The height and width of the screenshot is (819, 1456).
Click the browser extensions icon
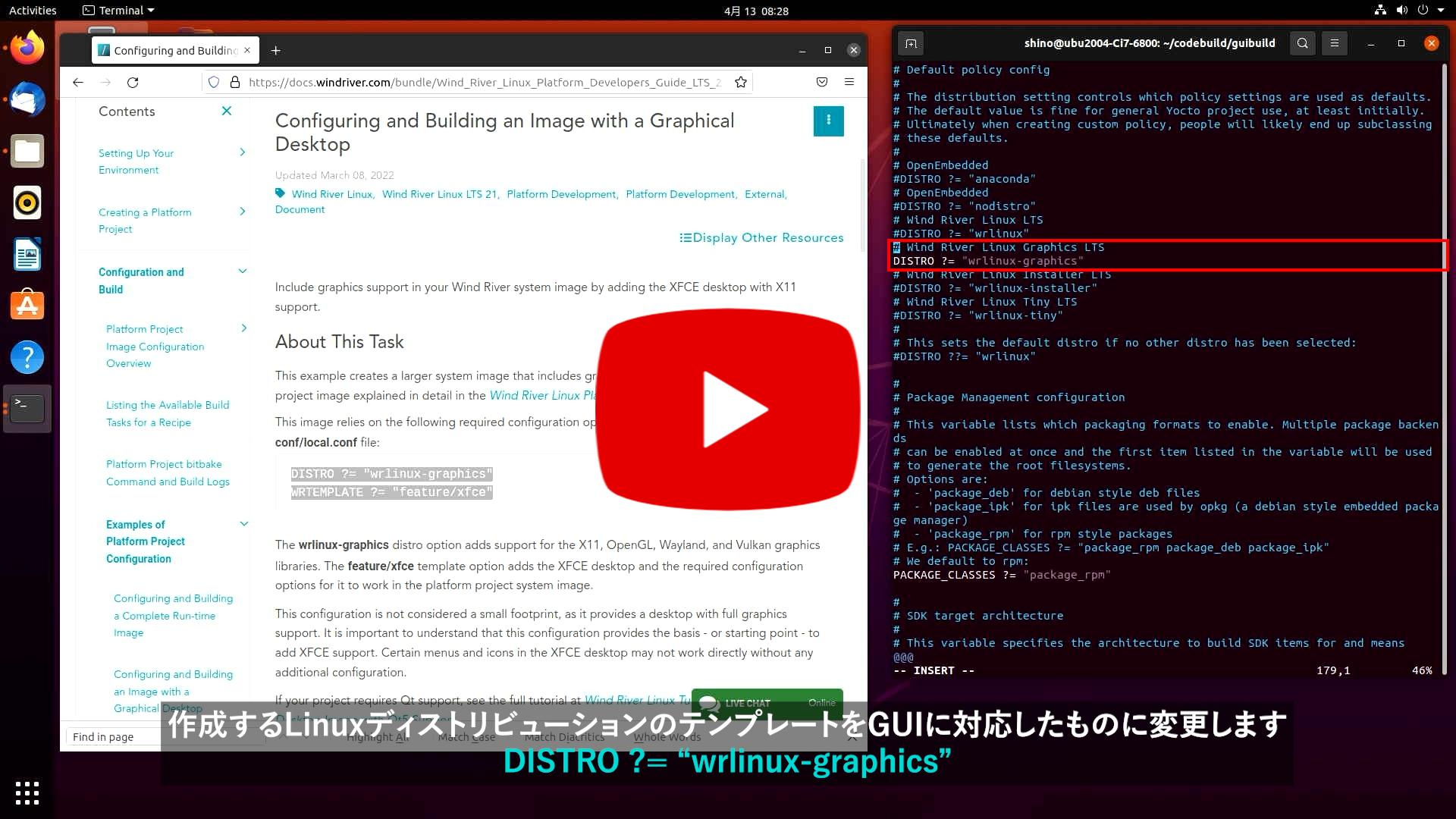point(821,82)
